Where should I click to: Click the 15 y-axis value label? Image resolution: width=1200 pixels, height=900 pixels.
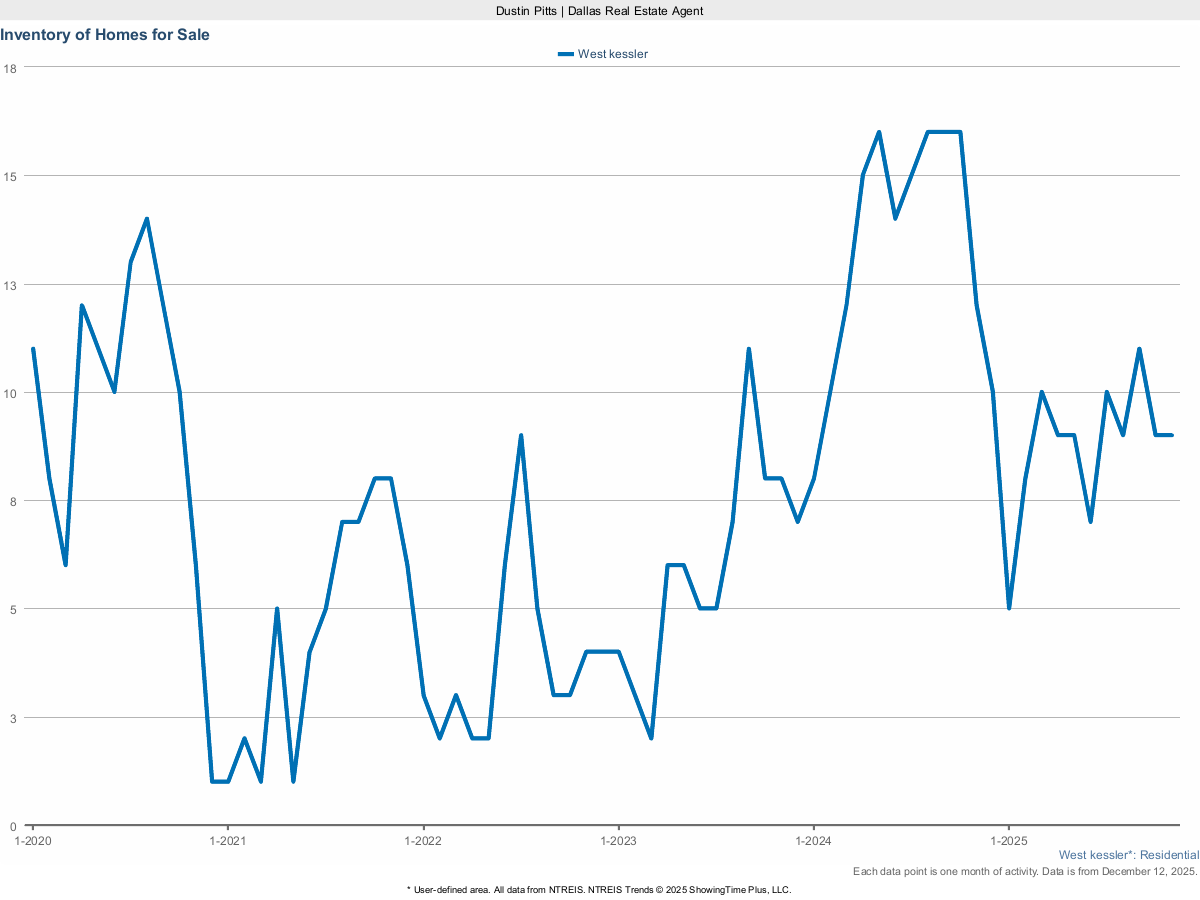[x=10, y=176]
